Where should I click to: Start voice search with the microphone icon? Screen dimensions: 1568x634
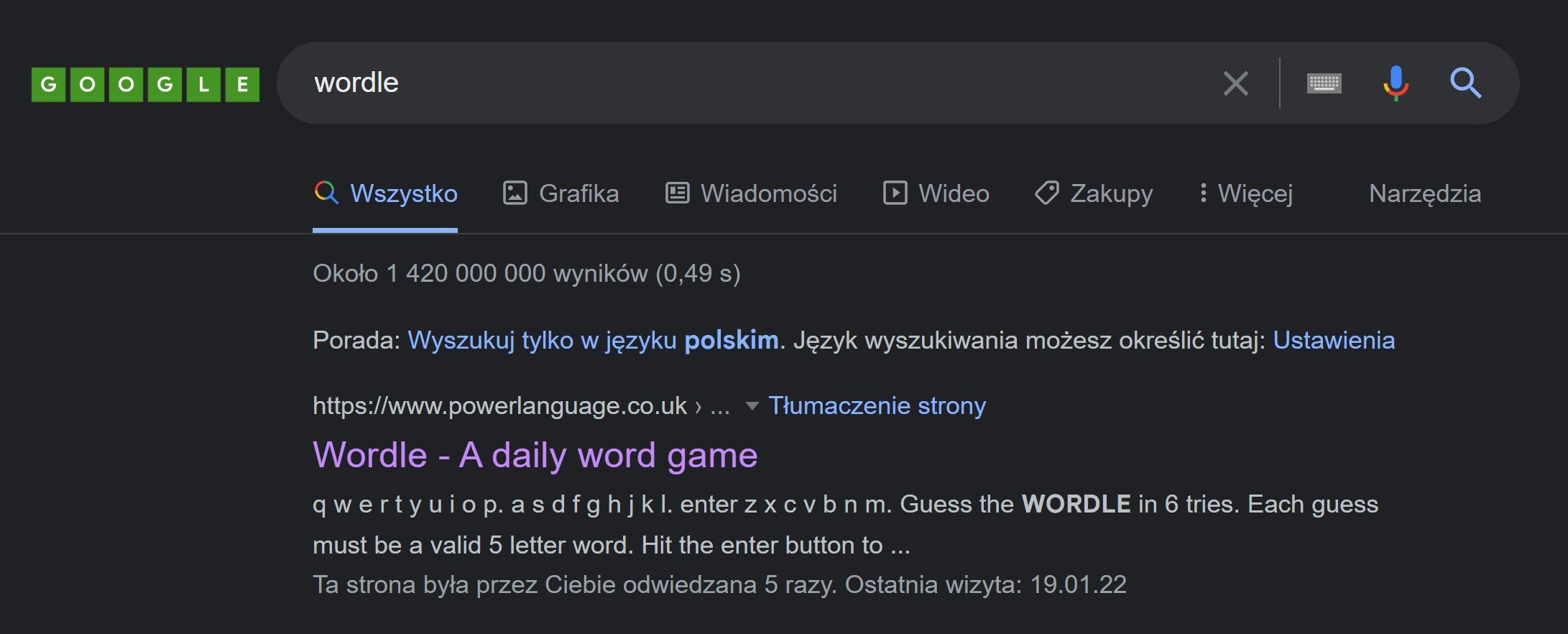[1396, 83]
